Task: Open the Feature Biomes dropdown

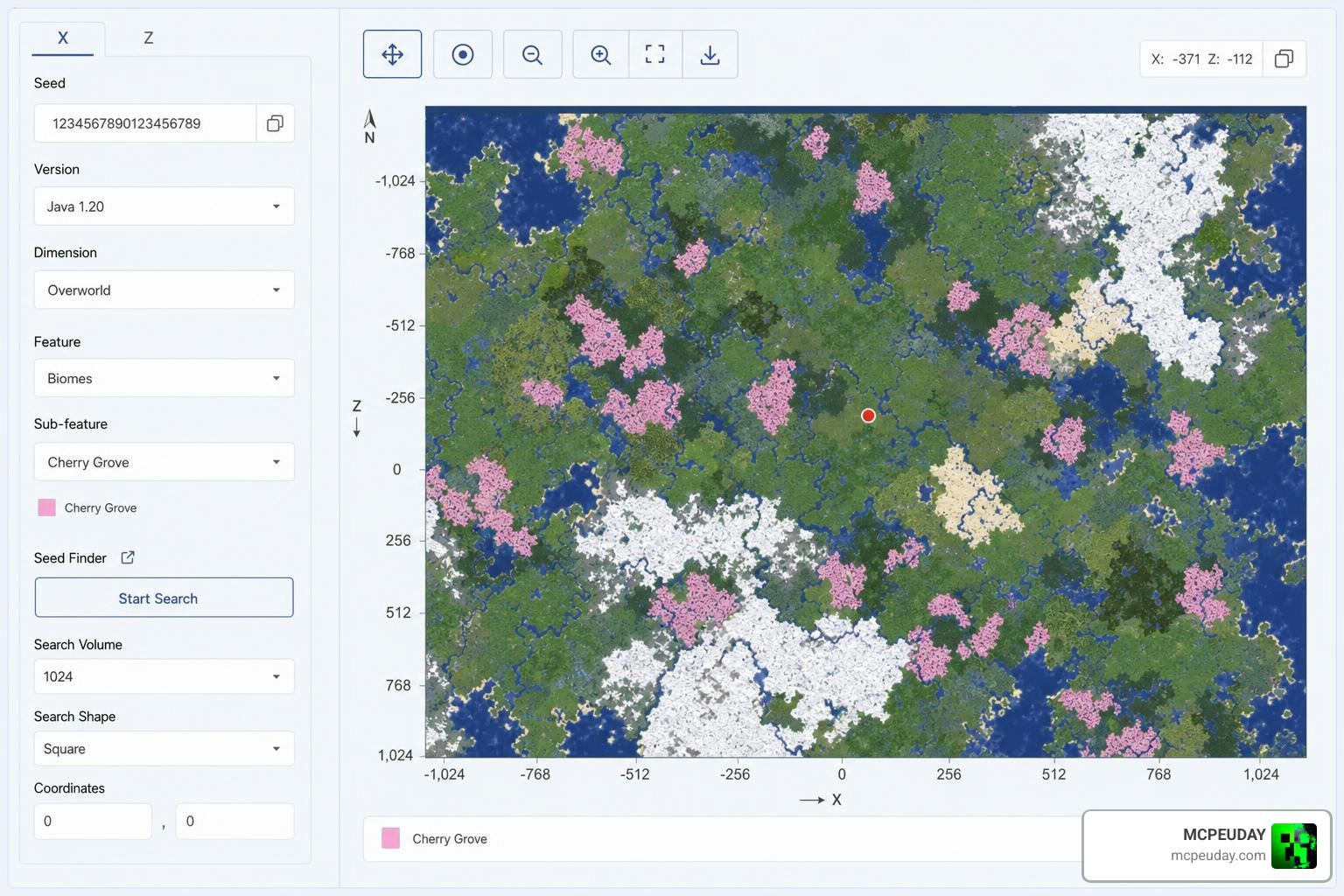Action: point(164,378)
